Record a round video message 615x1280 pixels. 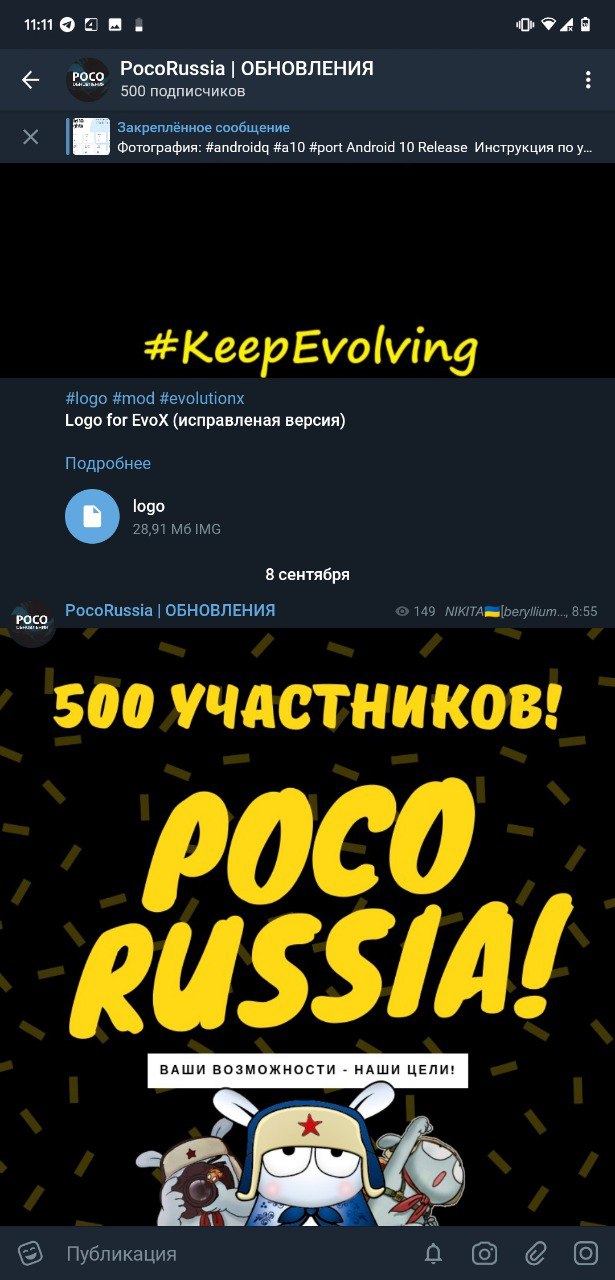point(586,1253)
